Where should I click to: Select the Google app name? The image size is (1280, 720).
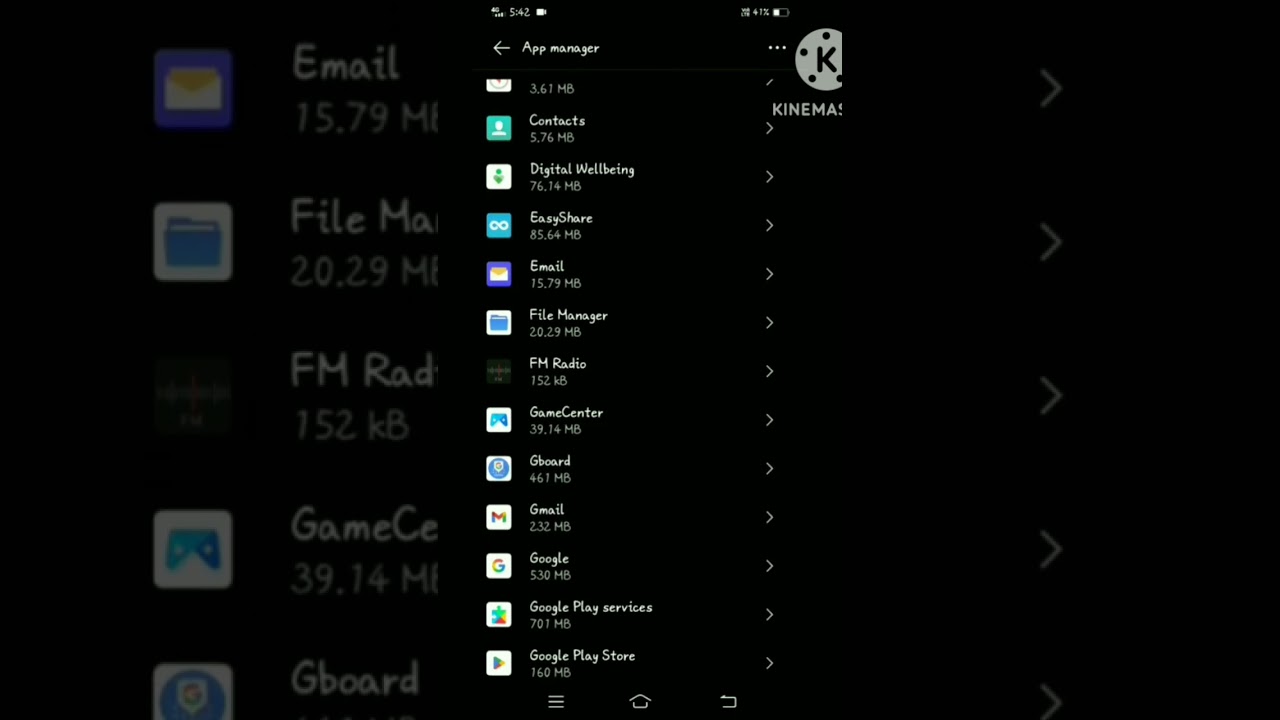549,558
